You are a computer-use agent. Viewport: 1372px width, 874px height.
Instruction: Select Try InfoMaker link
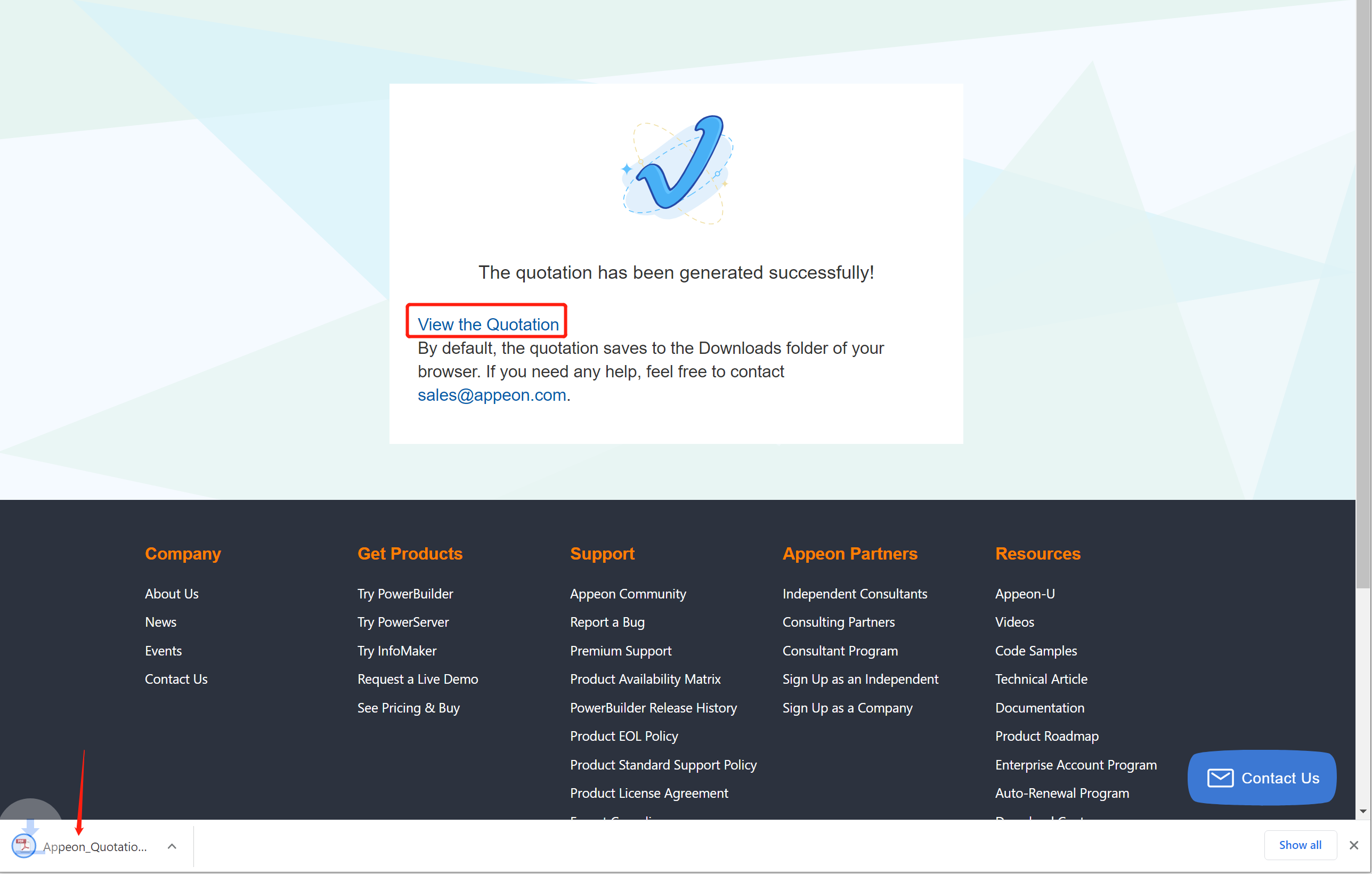click(x=396, y=650)
